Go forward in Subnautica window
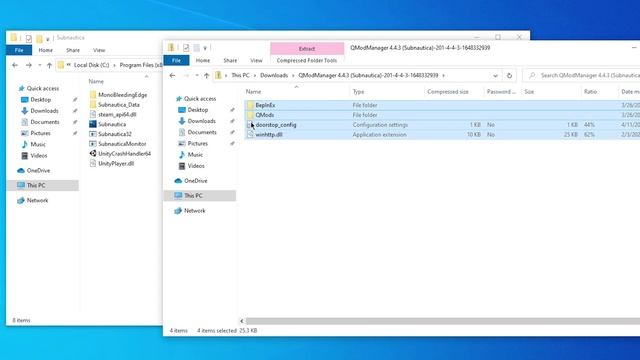Viewport: 640px width, 360px height. click(29, 65)
